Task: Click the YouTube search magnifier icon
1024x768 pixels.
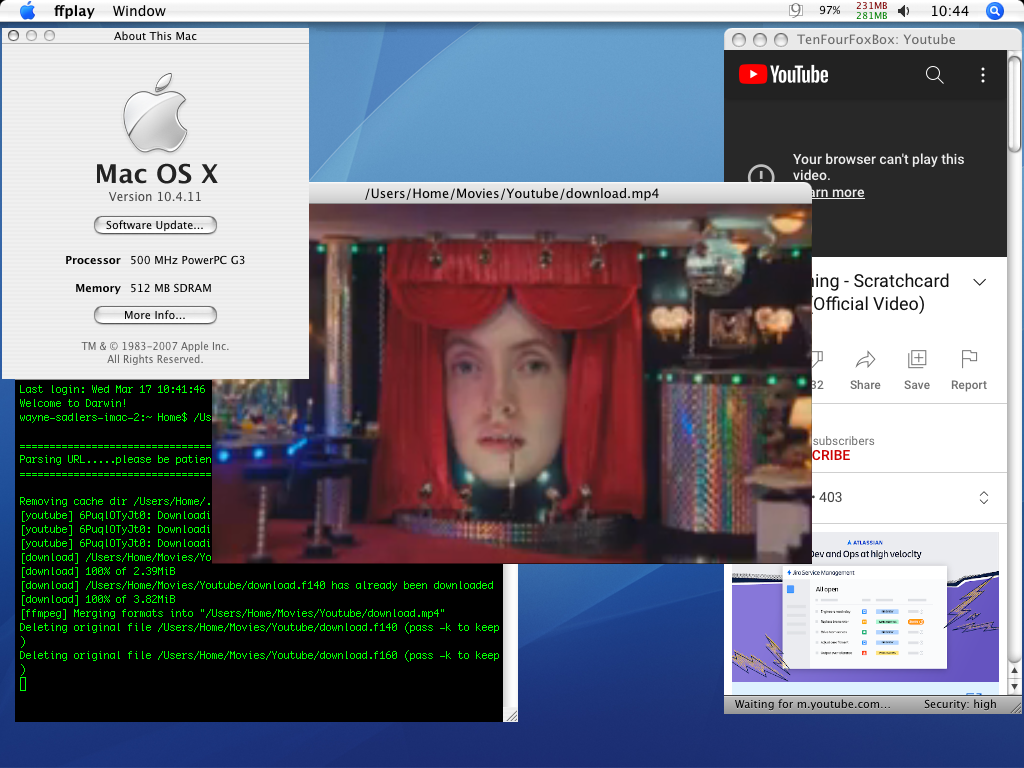Action: pyautogui.click(x=935, y=75)
